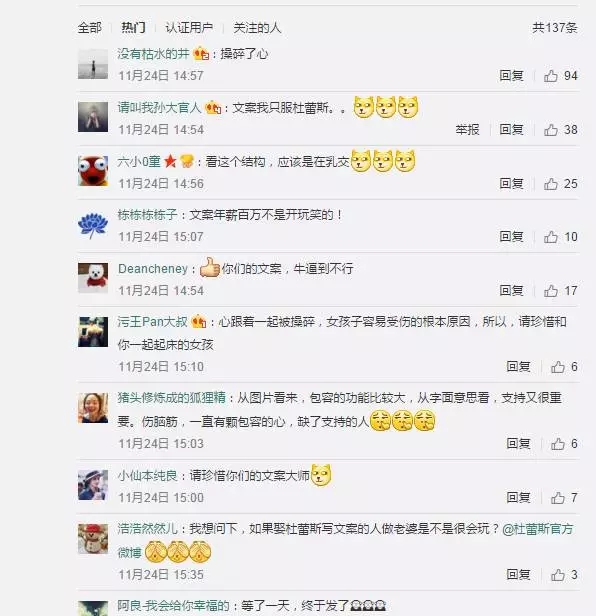Like the comment by 没有枯水的井
Screen dimensions: 596x616
coord(551,75)
